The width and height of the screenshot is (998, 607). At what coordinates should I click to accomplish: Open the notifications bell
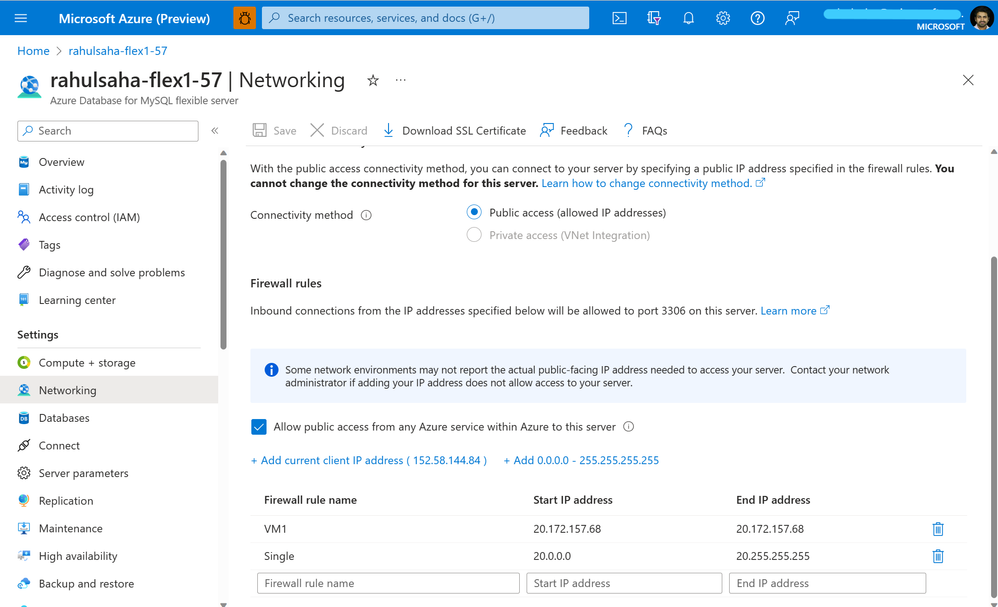(688, 18)
